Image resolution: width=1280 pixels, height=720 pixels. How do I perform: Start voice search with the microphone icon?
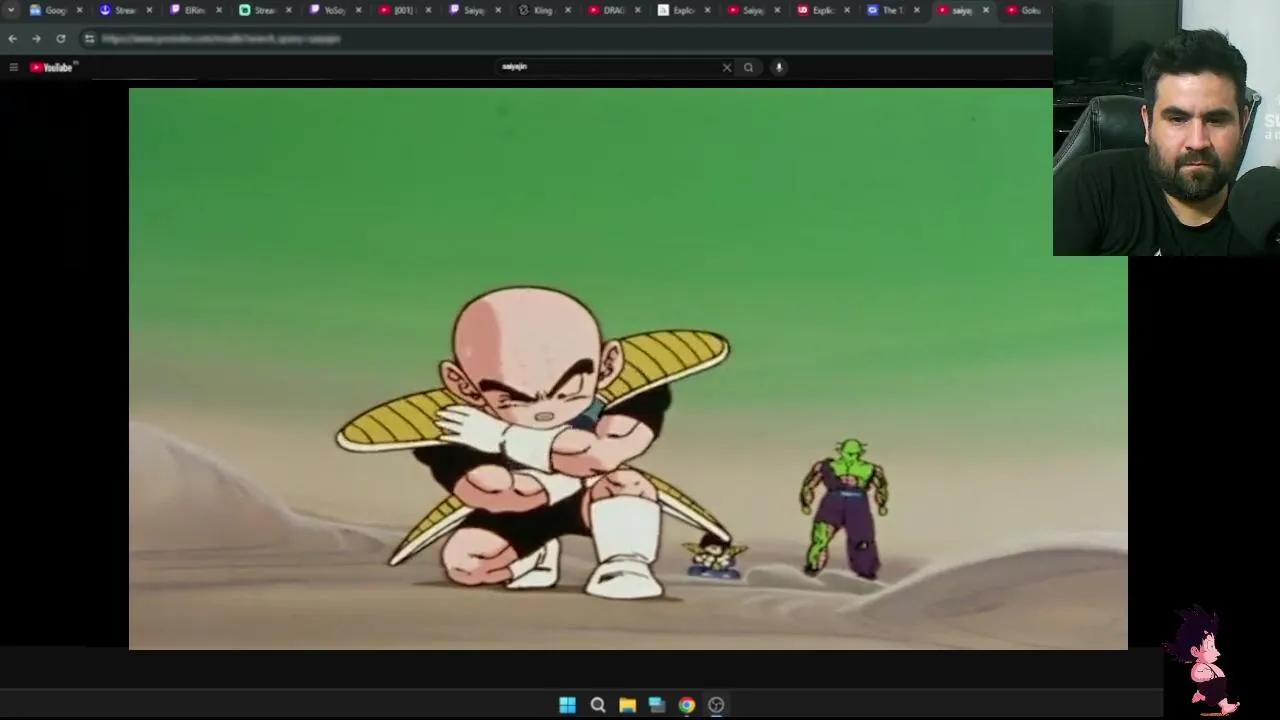pyautogui.click(x=779, y=67)
